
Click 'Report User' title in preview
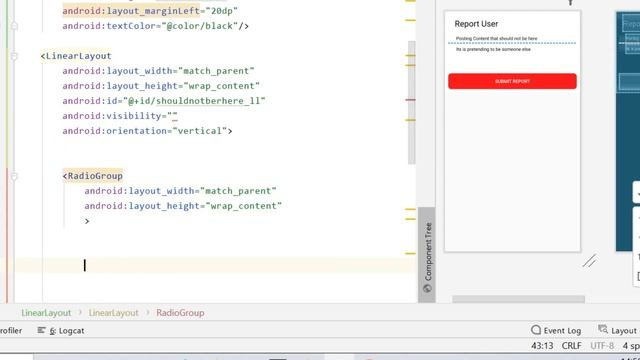point(476,24)
